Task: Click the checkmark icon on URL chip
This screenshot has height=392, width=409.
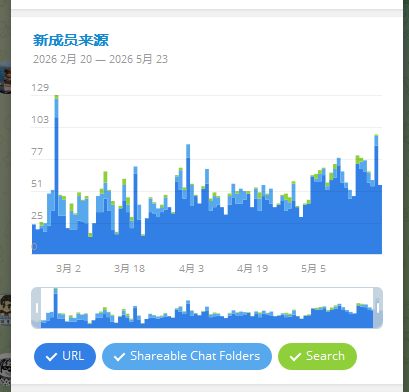Action: (x=51, y=357)
